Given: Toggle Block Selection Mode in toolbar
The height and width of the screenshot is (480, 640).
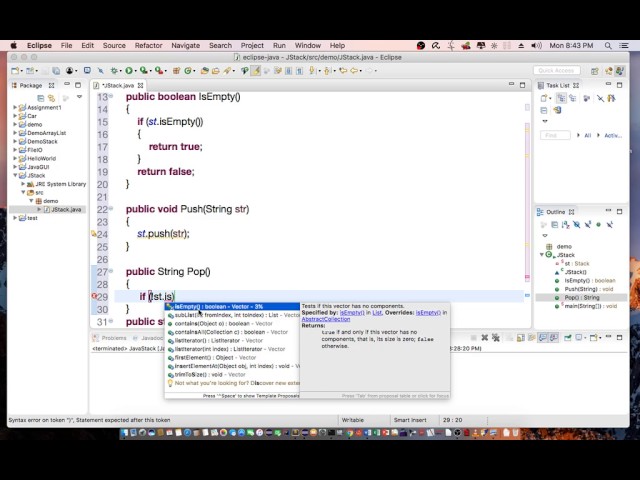Looking at the screenshot, I should tap(289, 71).
